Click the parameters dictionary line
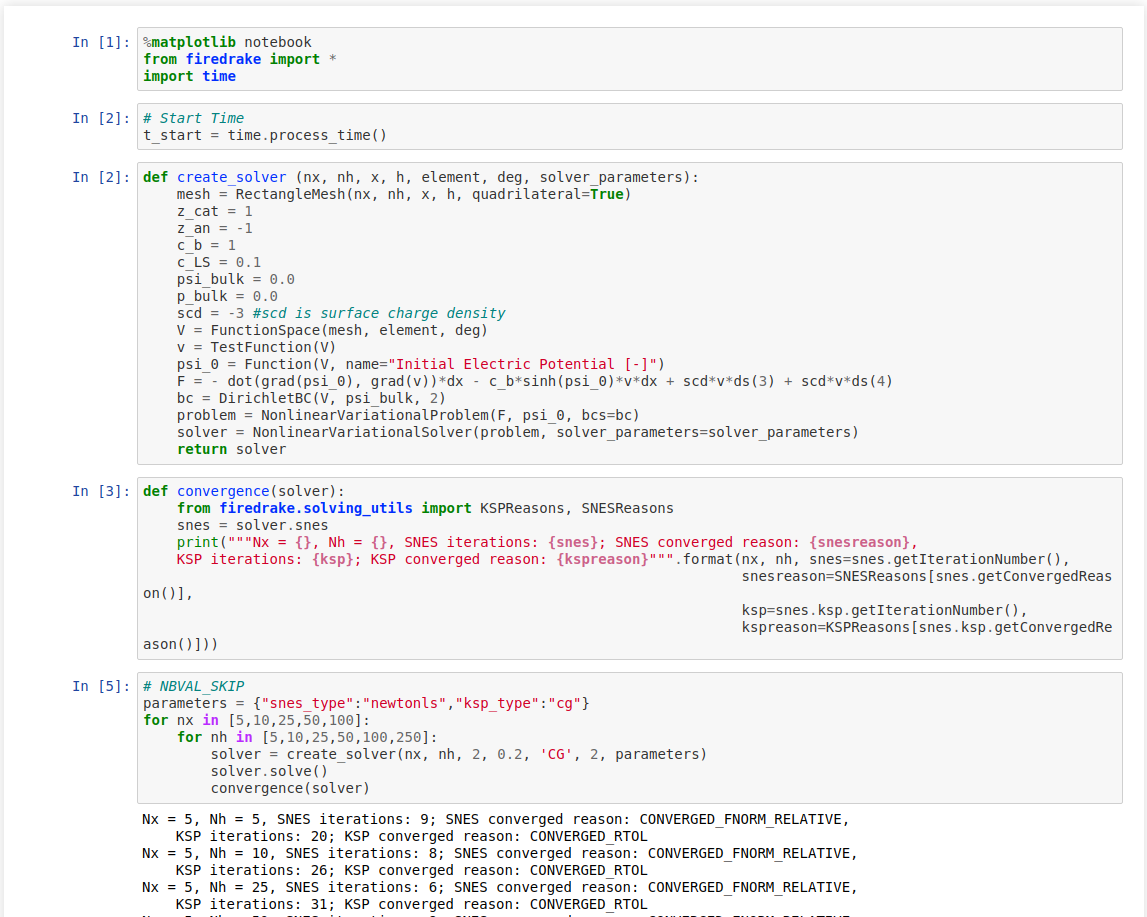 pyautogui.click(x=366, y=703)
